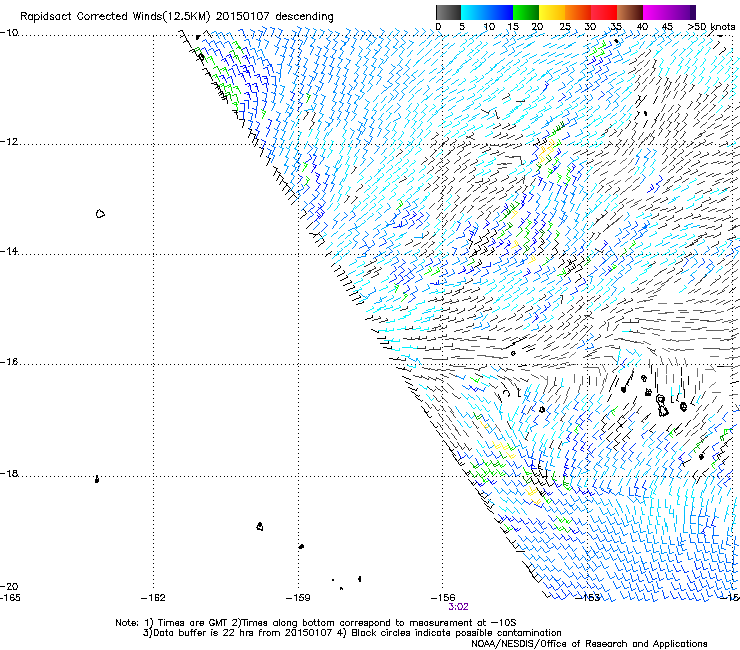Click the purple '3:02' time label
The image size is (740, 650).
click(x=458, y=607)
